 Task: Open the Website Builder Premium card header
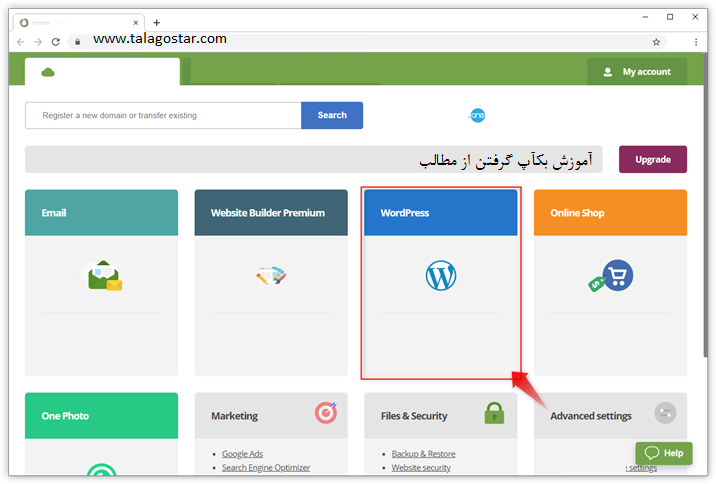coord(271,213)
